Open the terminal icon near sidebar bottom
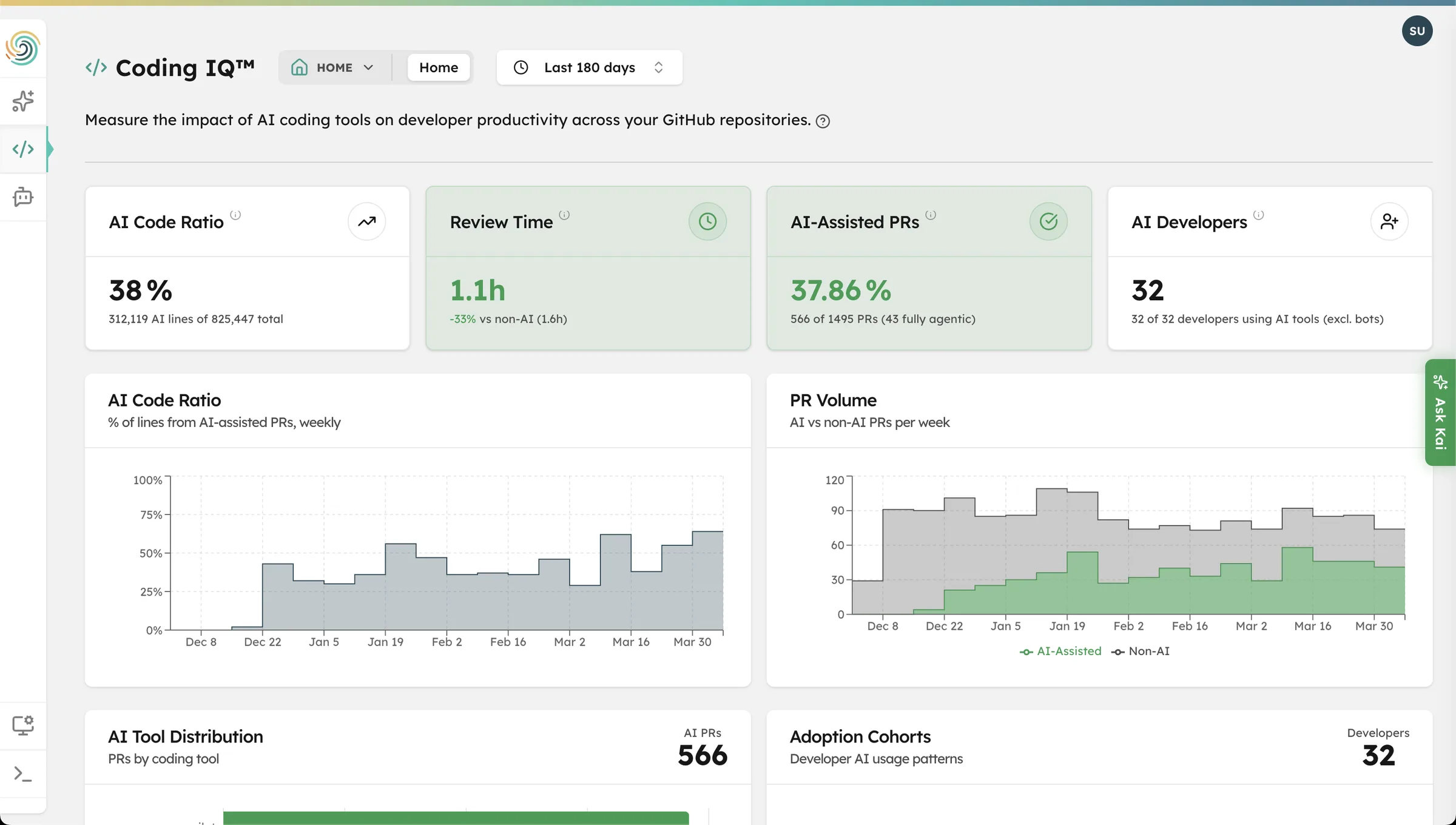 pos(23,774)
